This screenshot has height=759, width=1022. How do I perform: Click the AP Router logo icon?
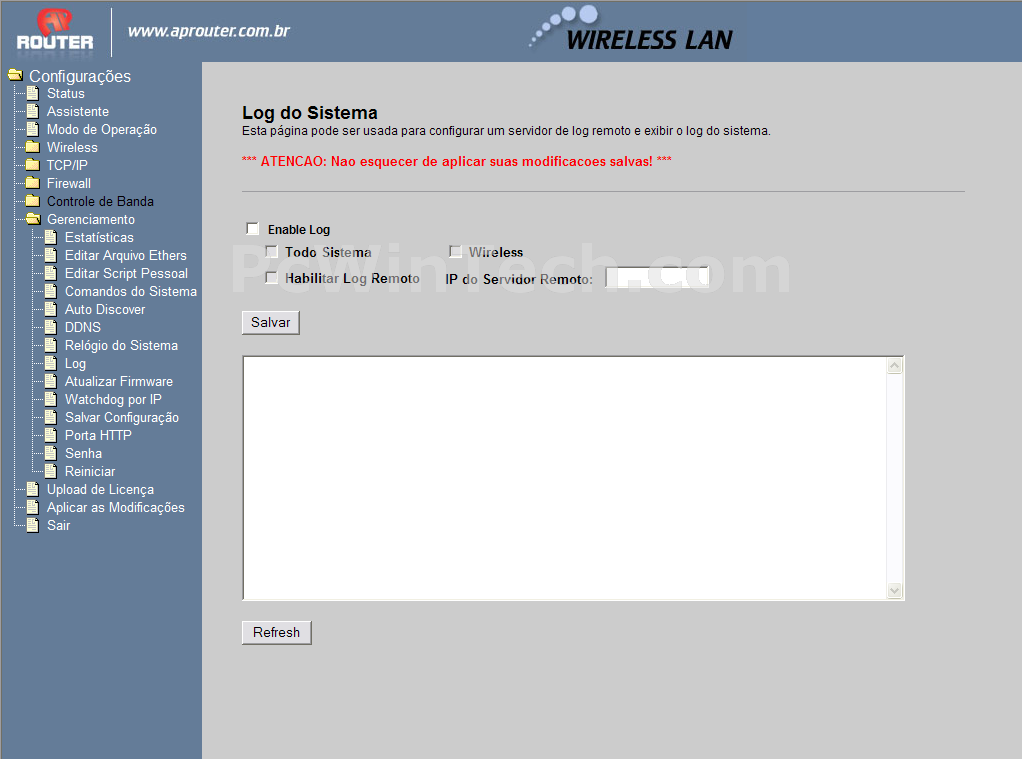click(55, 30)
